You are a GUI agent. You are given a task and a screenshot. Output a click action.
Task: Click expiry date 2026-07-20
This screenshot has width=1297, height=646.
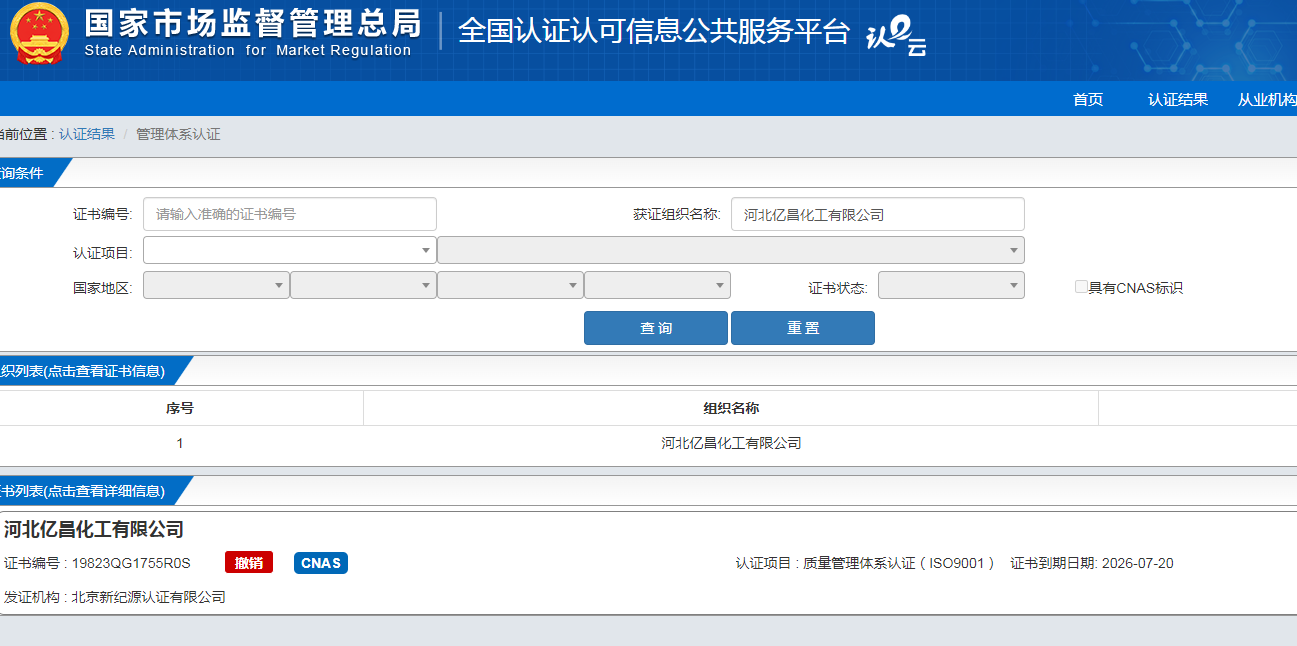(1137, 563)
